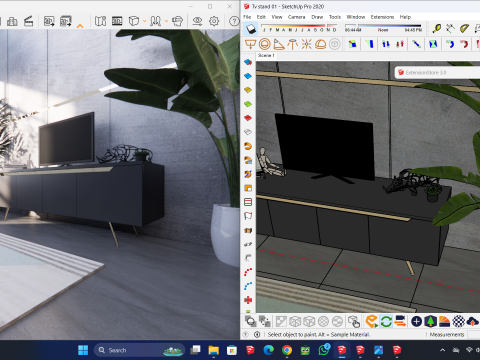Open the Enscape Asset Library tree icon
Image resolution: width=480 pixels, height=360 pixels.
coord(430,322)
